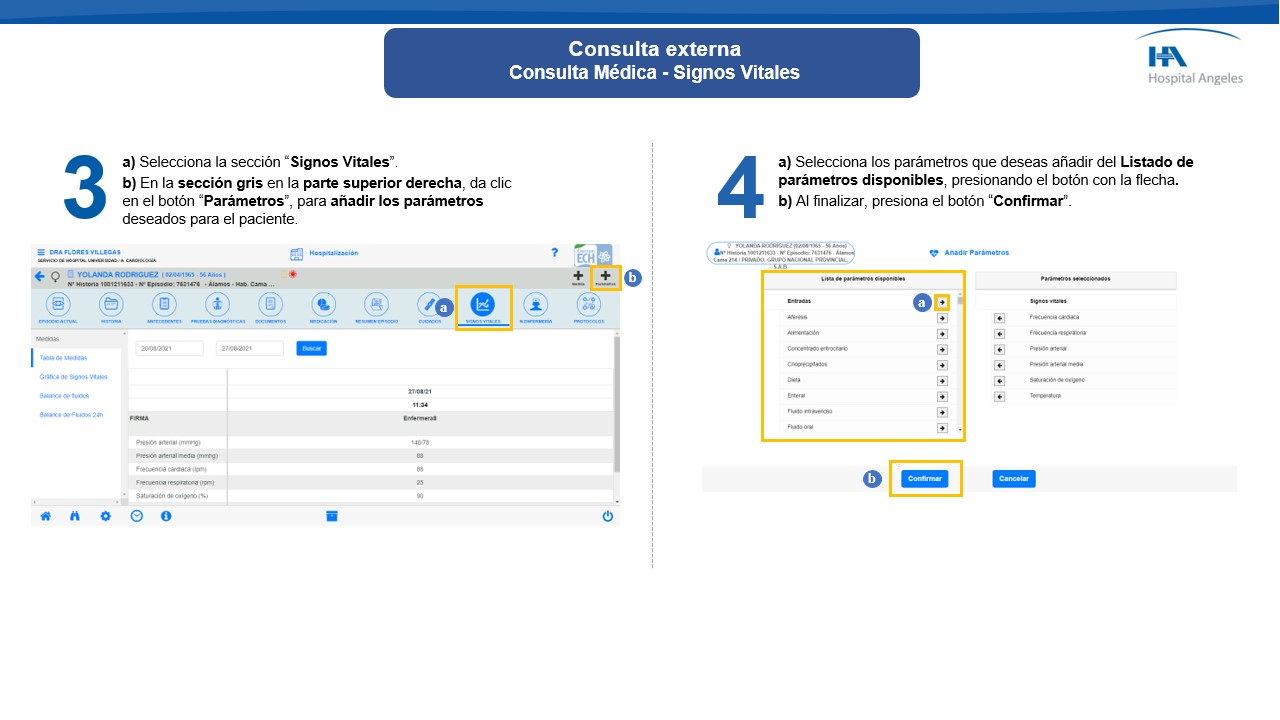Add Dieta parameter with arrow button
Viewport: 1280px width, 720px height.
tap(942, 380)
